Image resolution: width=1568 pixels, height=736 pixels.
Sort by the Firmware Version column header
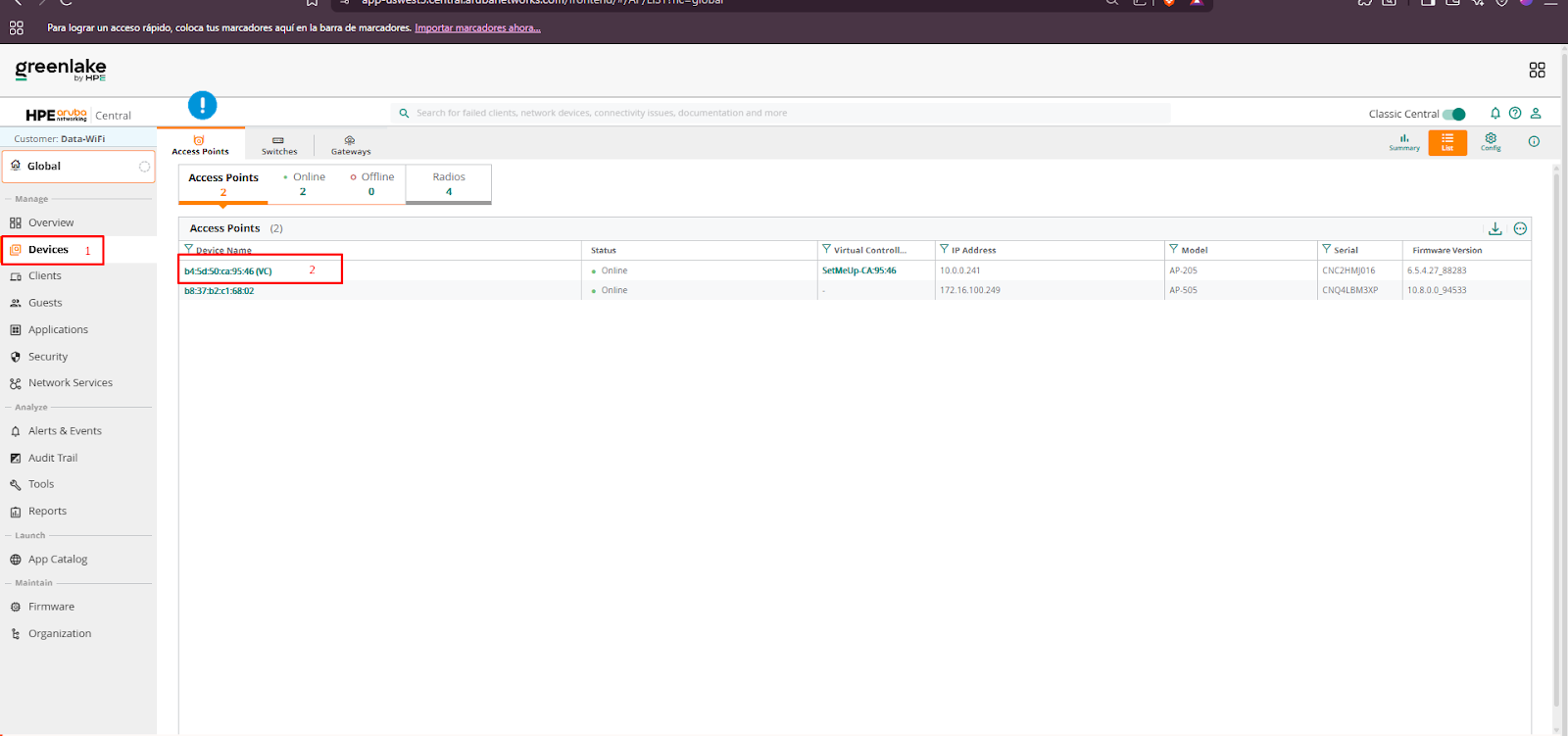(x=1447, y=250)
